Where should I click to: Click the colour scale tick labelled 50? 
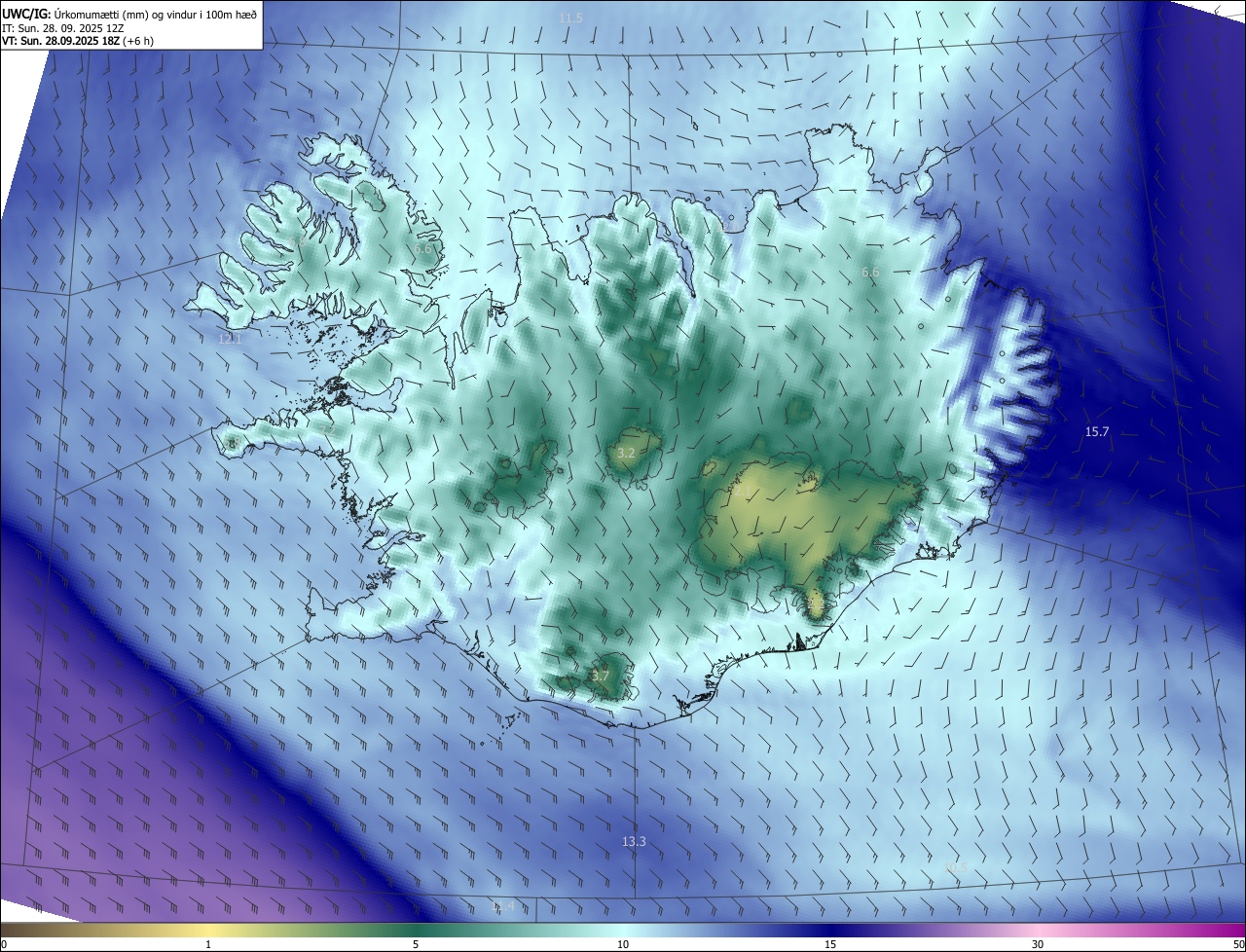(1238, 944)
